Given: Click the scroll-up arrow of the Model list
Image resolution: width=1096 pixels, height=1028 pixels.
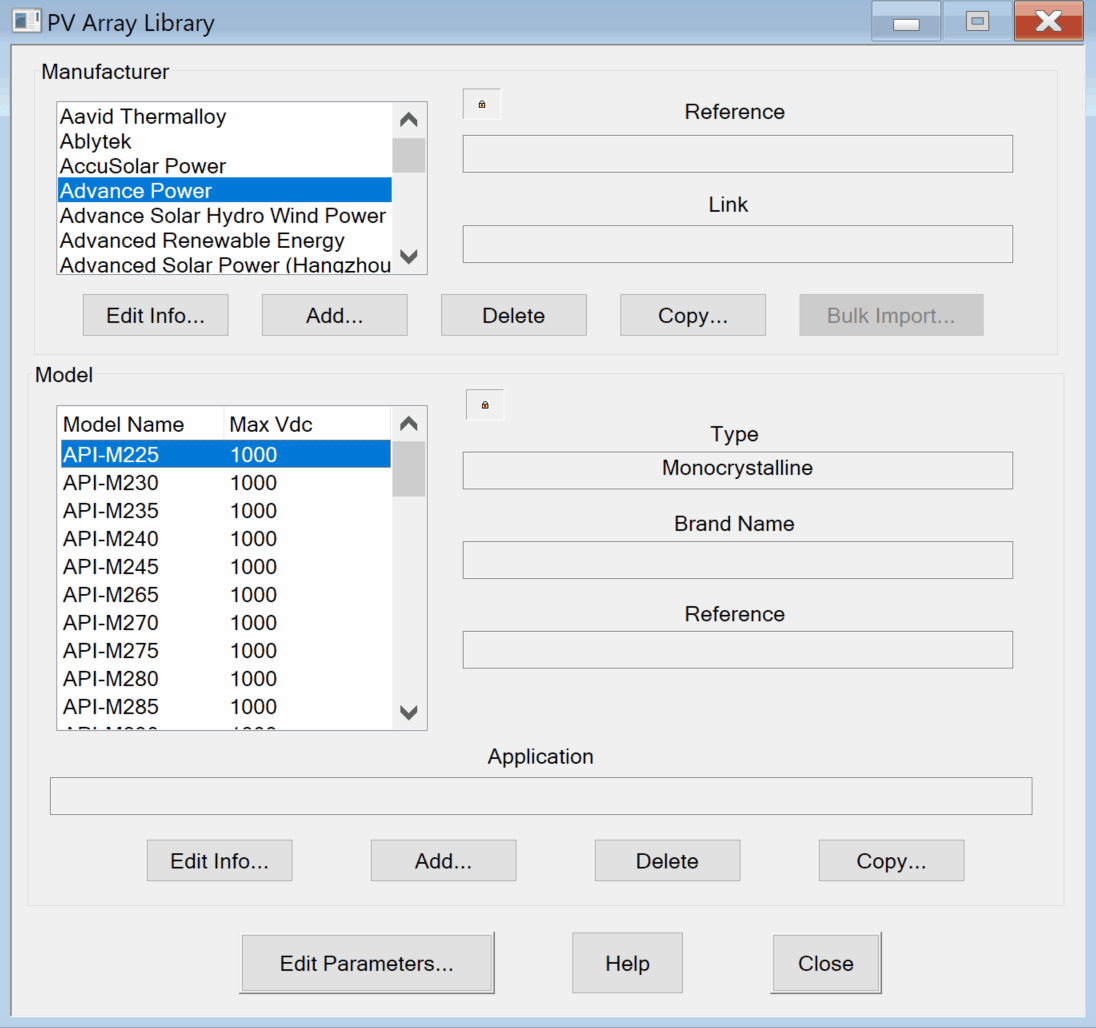Looking at the screenshot, I should click(x=408, y=422).
